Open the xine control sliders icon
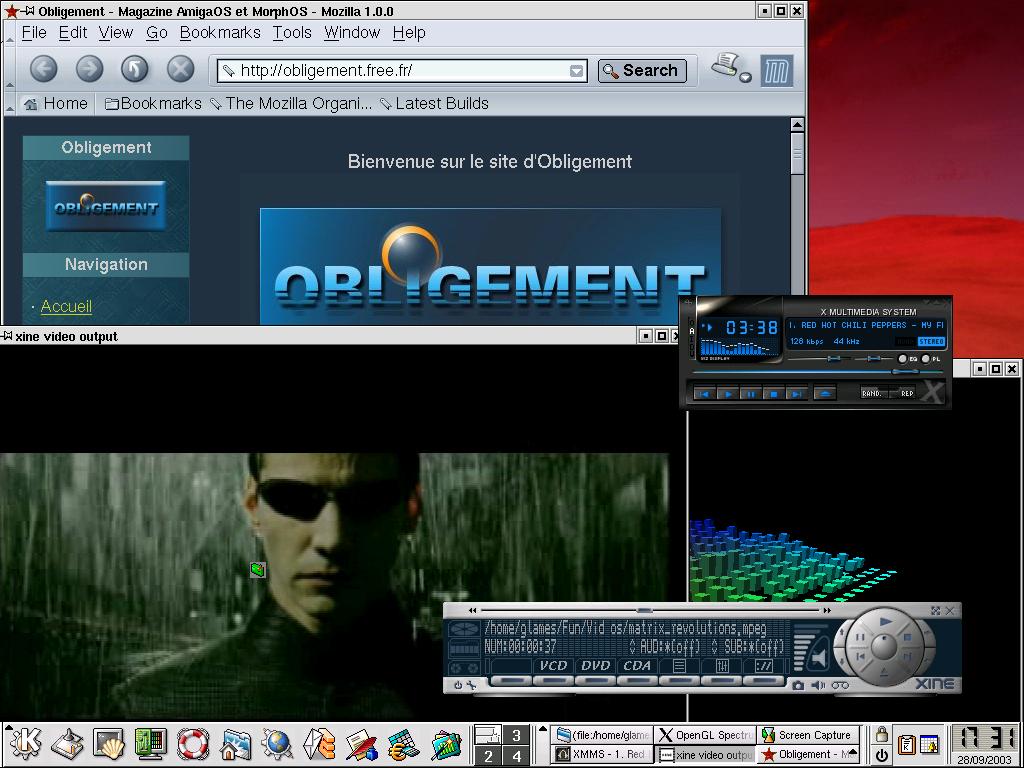1024x768 pixels. pyautogui.click(x=722, y=666)
